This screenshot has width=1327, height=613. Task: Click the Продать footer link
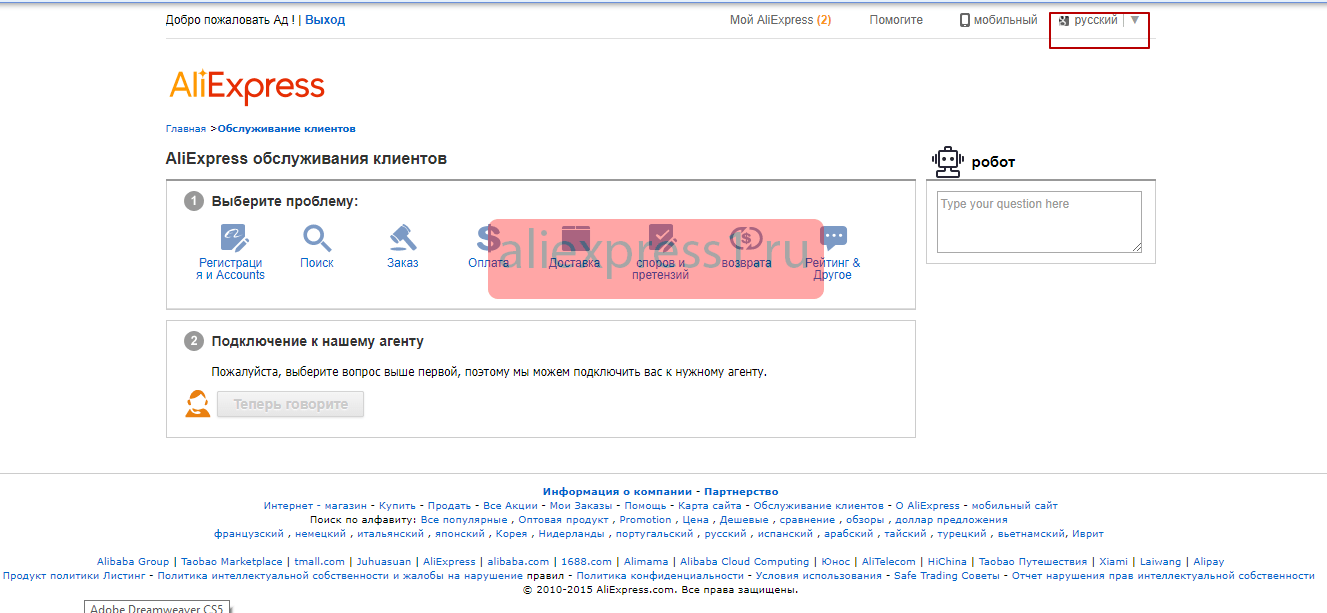(x=450, y=506)
